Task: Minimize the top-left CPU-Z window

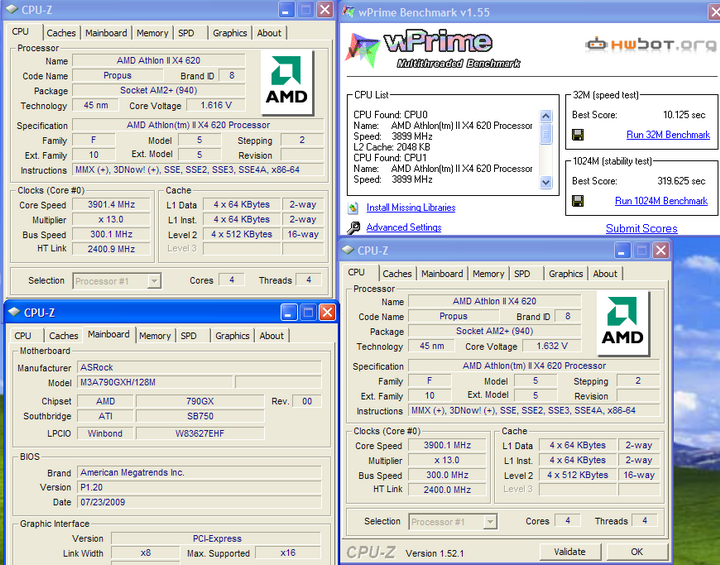Action: coord(286,10)
